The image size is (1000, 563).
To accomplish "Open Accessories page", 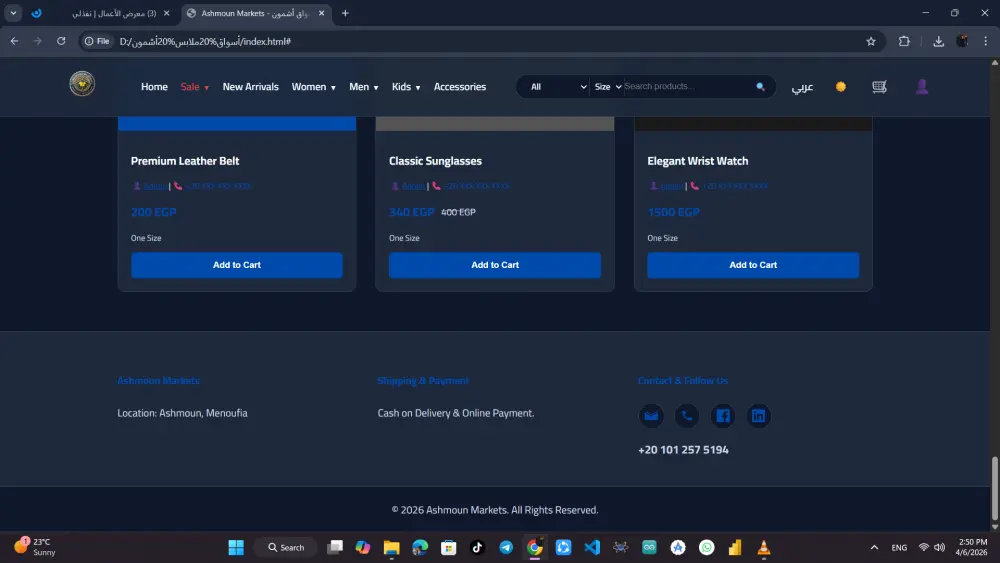I will 460,87.
